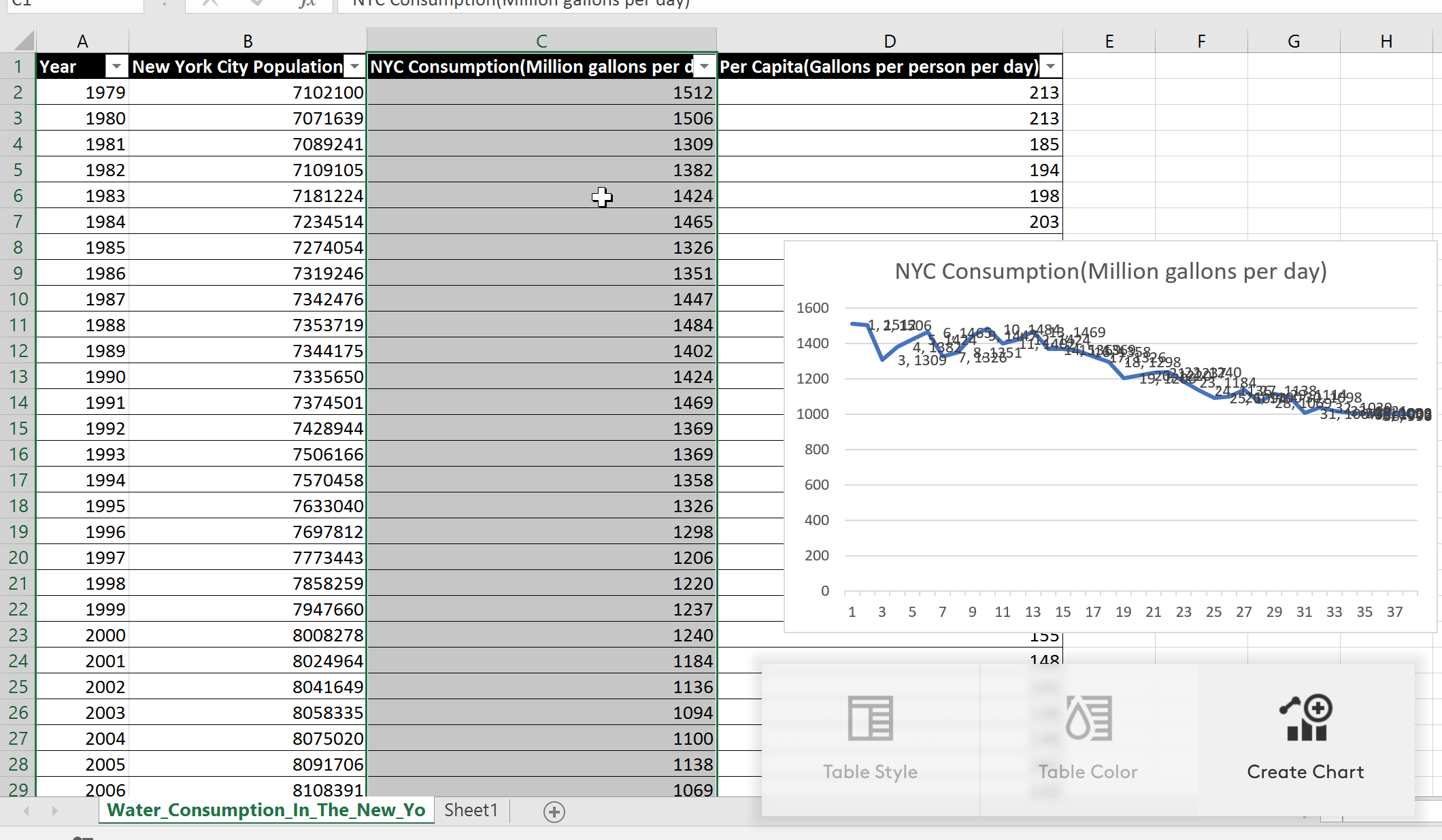This screenshot has height=840, width=1442.
Task: Select row 15 header
Action: (18, 429)
